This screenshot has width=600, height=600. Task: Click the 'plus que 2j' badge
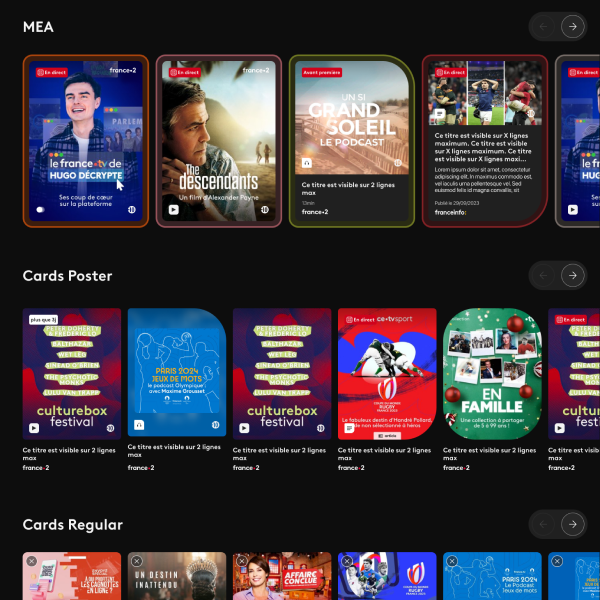(x=43, y=320)
